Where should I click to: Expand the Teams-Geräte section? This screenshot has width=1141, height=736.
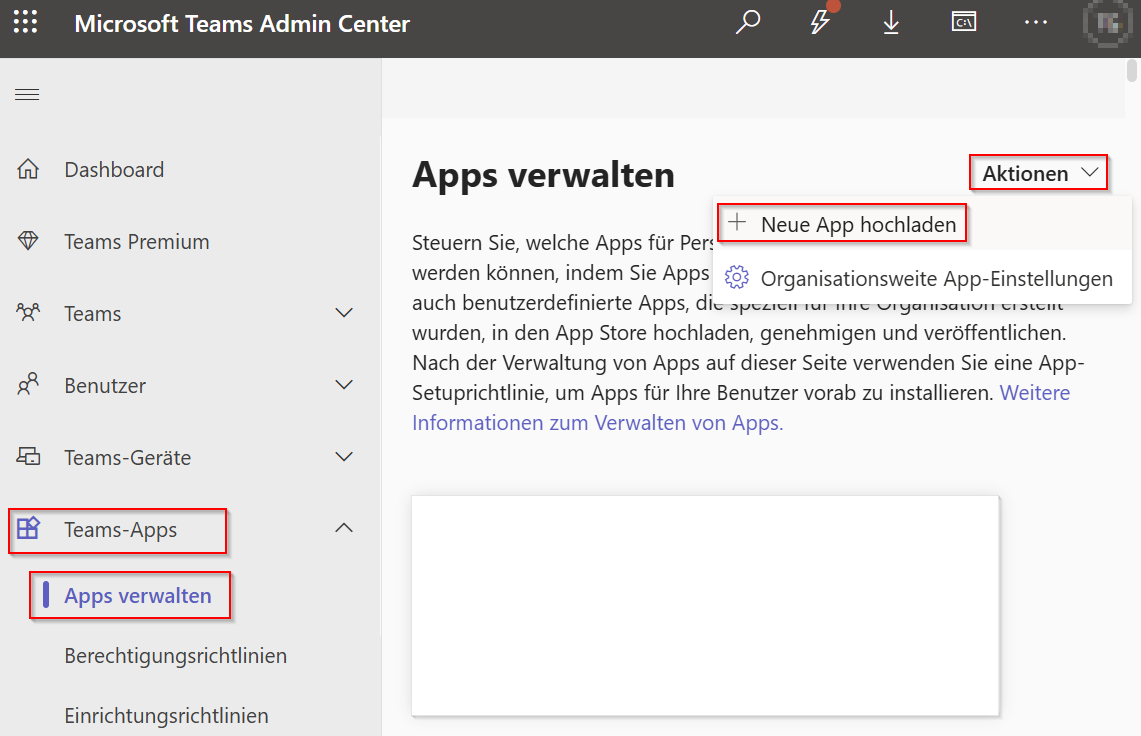344,457
